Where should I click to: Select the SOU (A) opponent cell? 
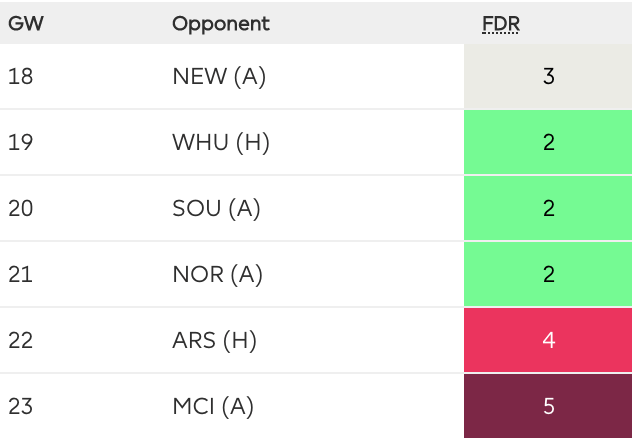coord(216,208)
